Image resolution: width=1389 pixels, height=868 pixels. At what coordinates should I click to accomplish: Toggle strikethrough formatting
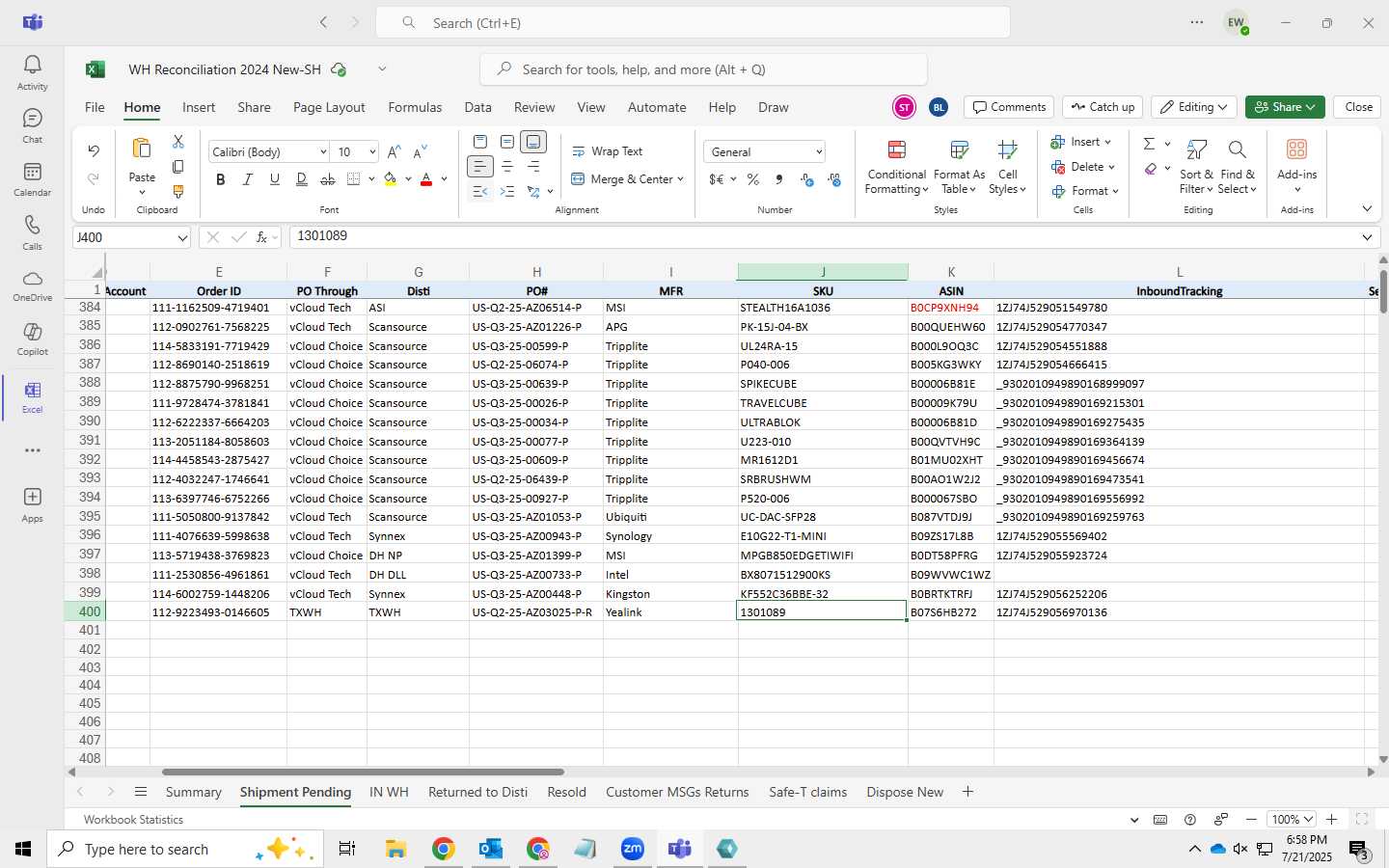click(328, 179)
